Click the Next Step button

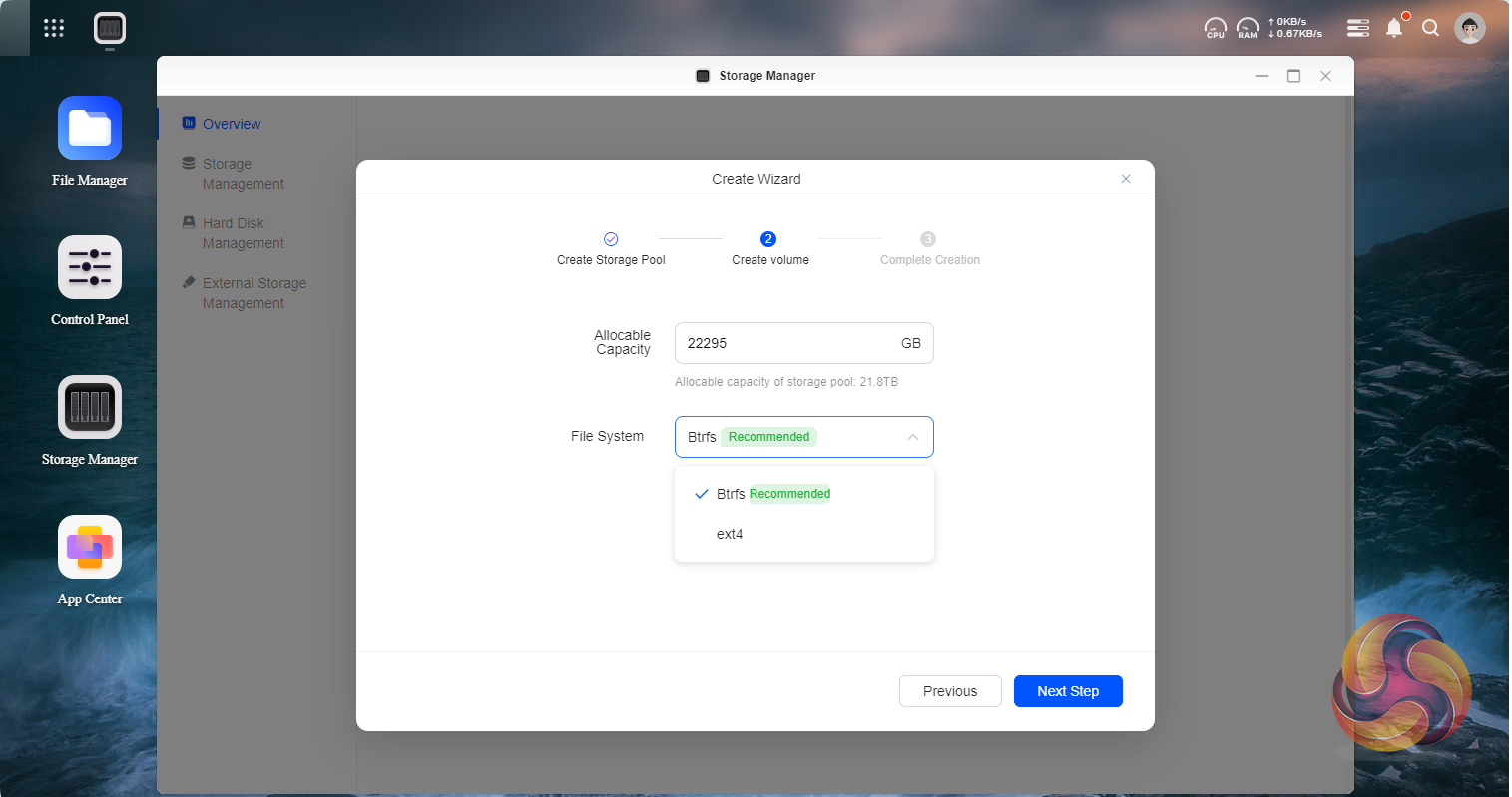(1067, 691)
